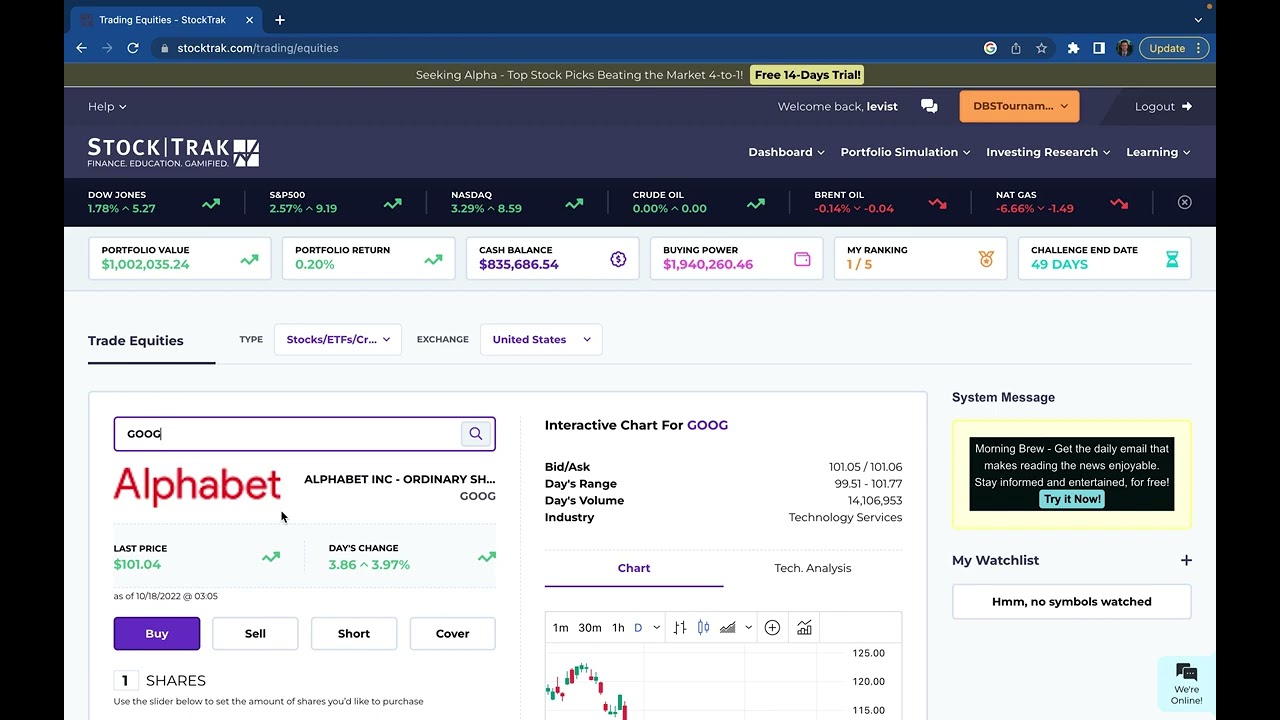The image size is (1280, 720).
Task: Click the Portfolio Value trend arrow icon
Action: coord(249,260)
